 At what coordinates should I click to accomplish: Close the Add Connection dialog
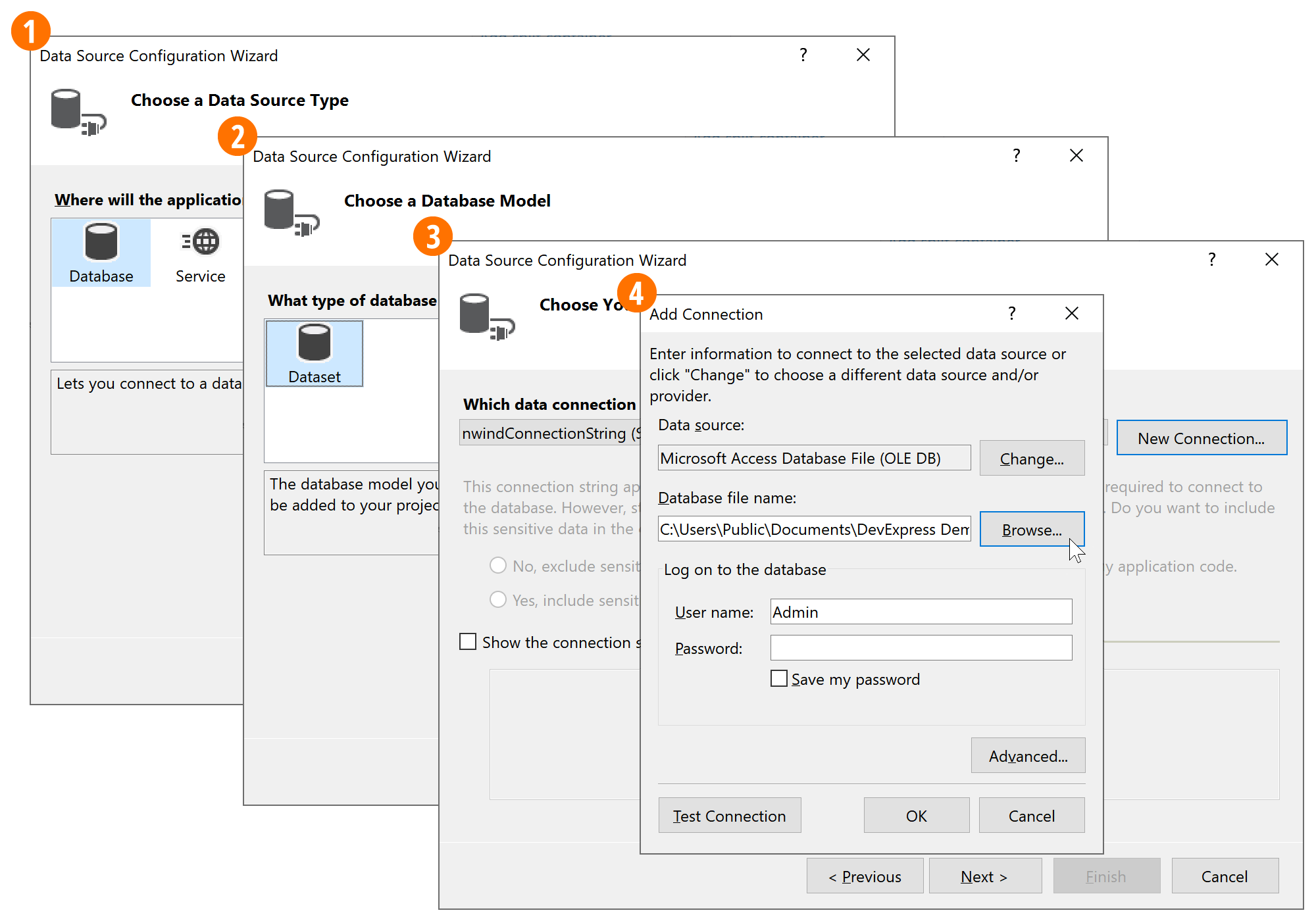pyautogui.click(x=1071, y=314)
